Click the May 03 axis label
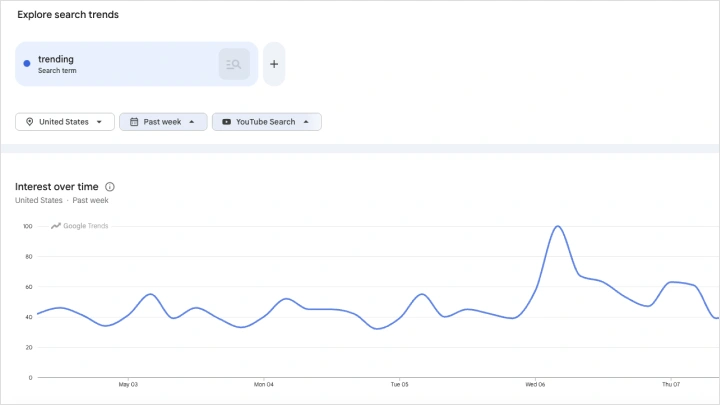 pyautogui.click(x=128, y=384)
